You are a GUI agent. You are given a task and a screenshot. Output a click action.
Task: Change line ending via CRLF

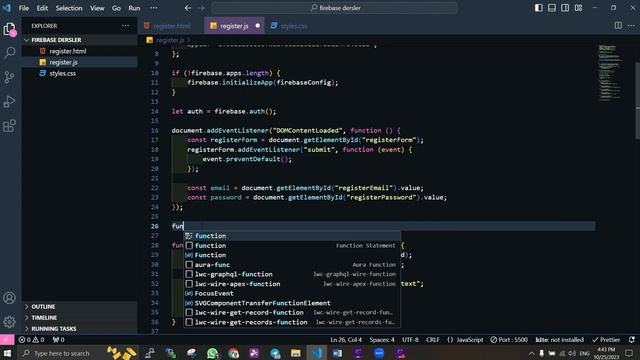point(433,340)
